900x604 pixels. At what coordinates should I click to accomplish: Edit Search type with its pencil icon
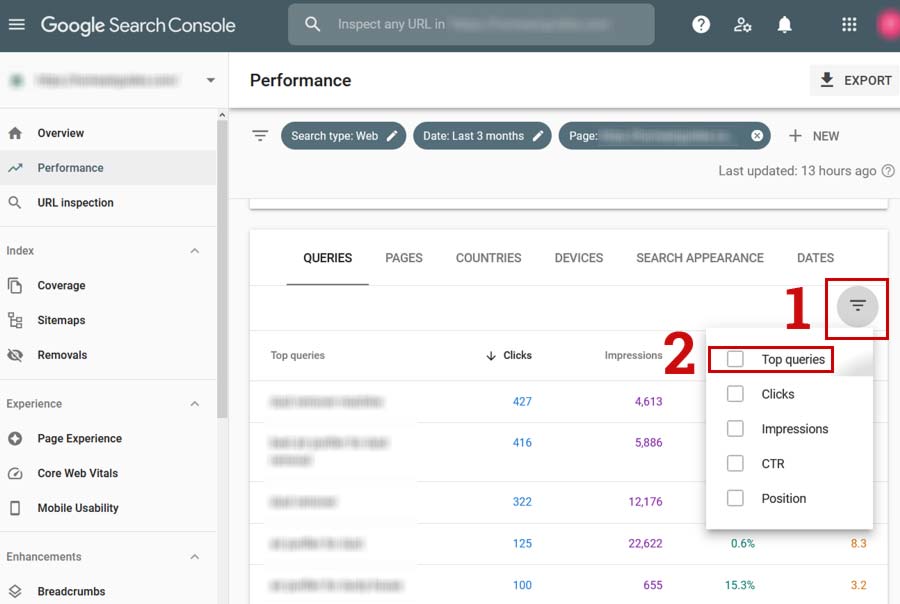[392, 136]
